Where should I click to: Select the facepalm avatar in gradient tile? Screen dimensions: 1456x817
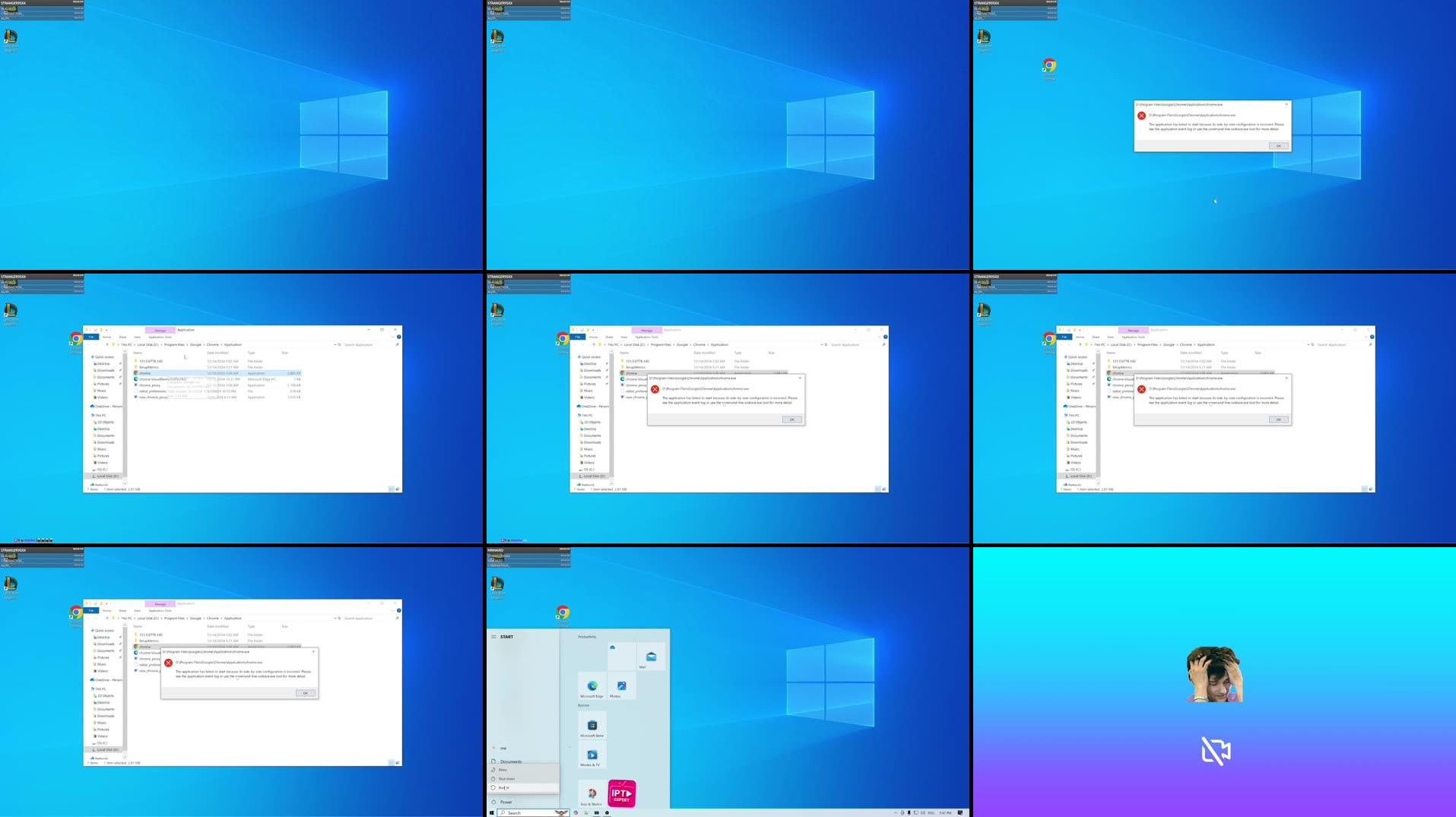(x=1215, y=674)
